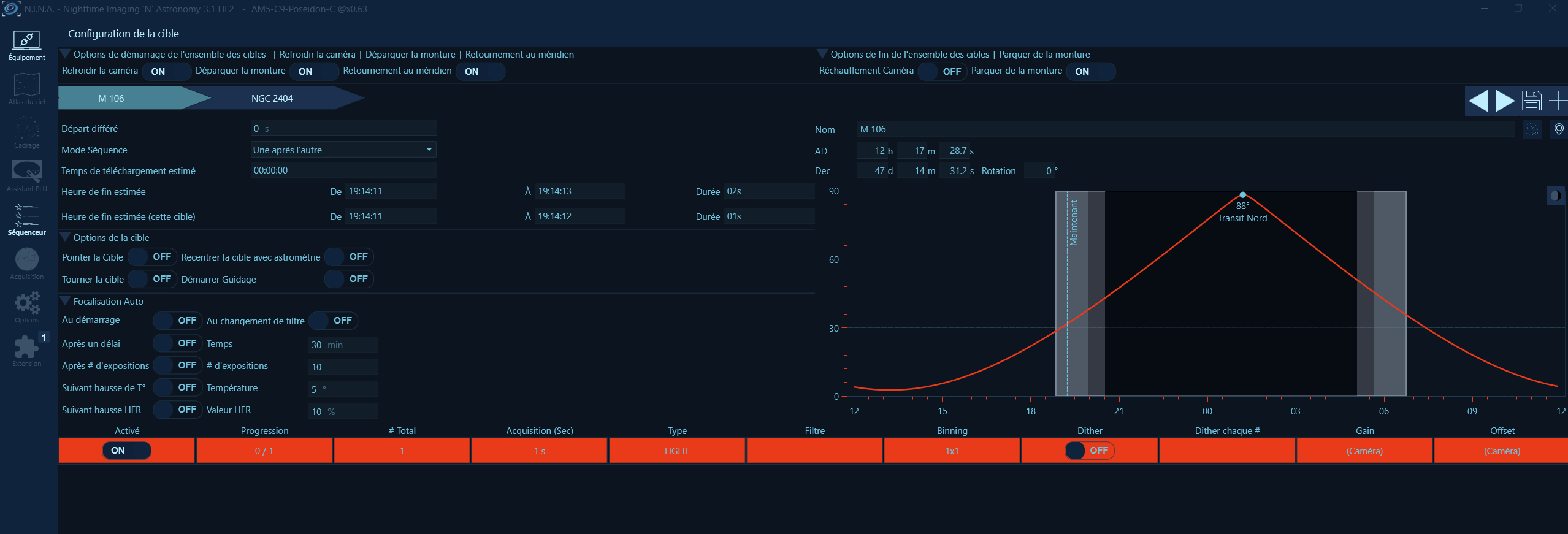Viewport: 1568px width, 534px height.
Task: Enable Au changement de filtre switch
Action: [333, 321]
